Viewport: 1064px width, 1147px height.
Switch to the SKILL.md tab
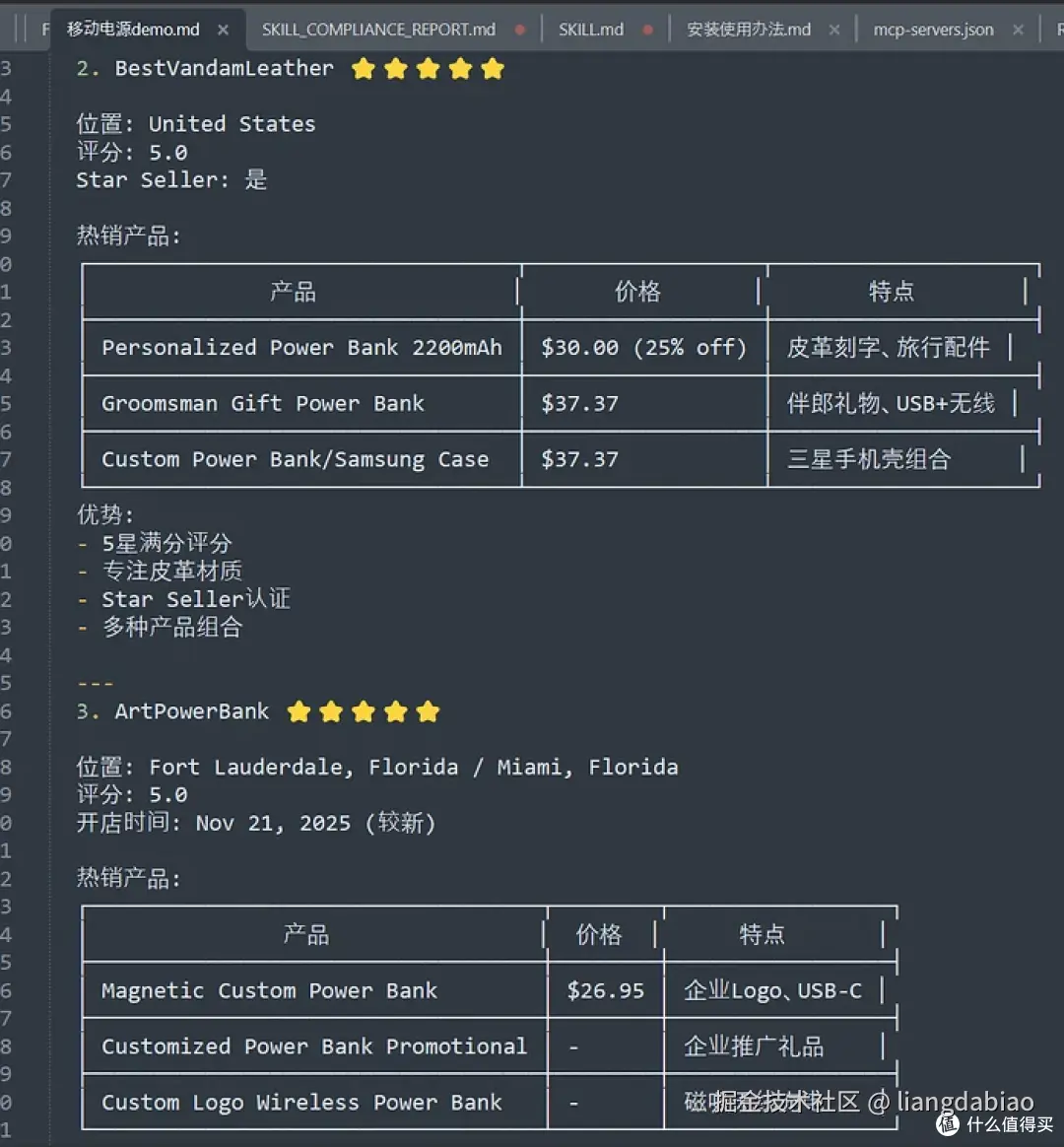[x=589, y=30]
